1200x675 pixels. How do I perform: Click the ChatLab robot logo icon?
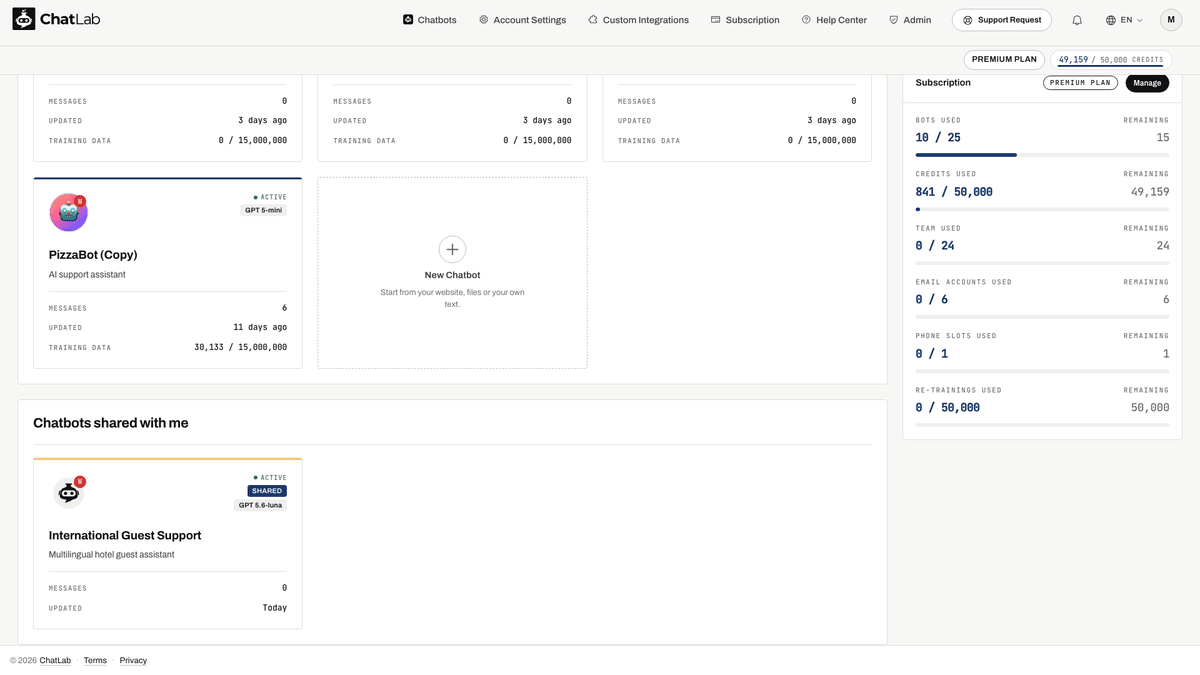click(x=24, y=19)
